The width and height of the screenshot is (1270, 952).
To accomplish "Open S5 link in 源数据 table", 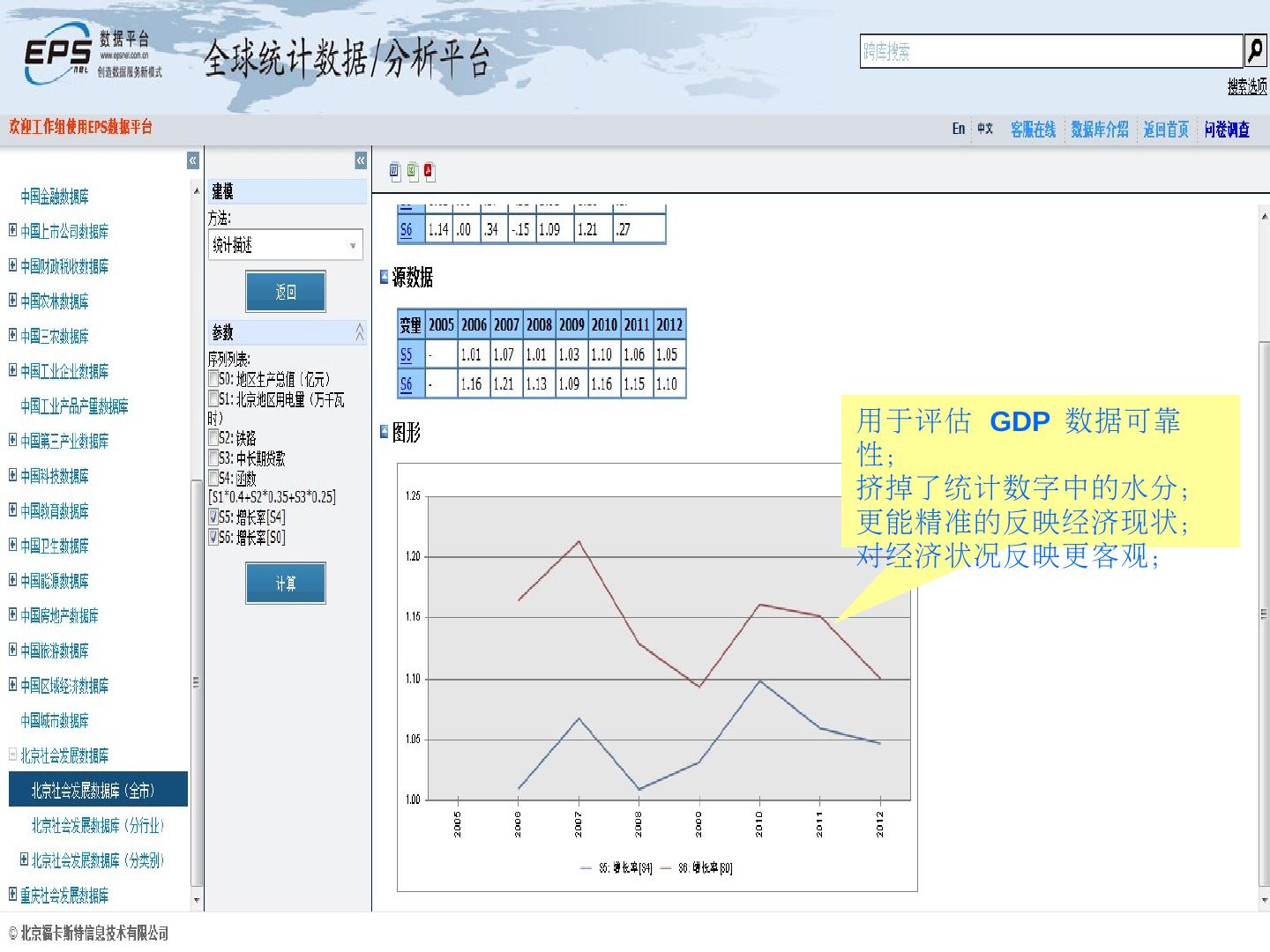I will [406, 355].
